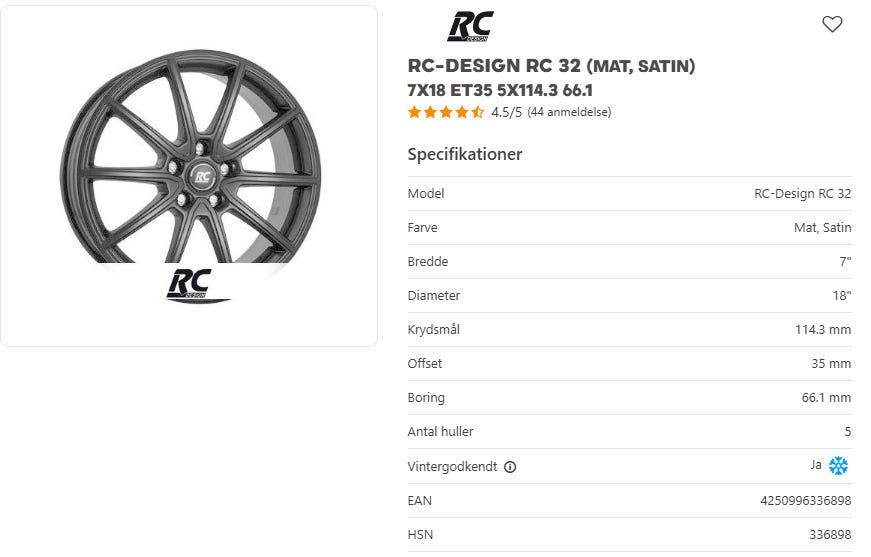Image resolution: width=871 pixels, height=557 pixels.
Task: Click the blue snowflake winter-approved icon
Action: click(838, 465)
